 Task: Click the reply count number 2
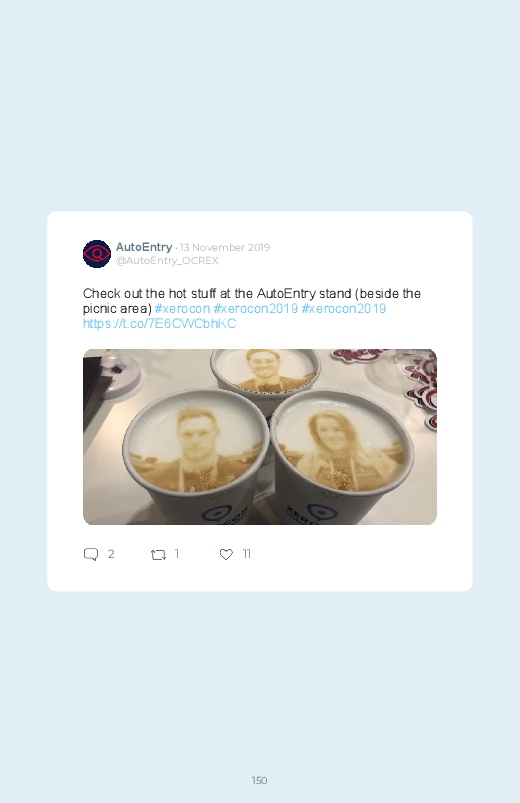[111, 554]
